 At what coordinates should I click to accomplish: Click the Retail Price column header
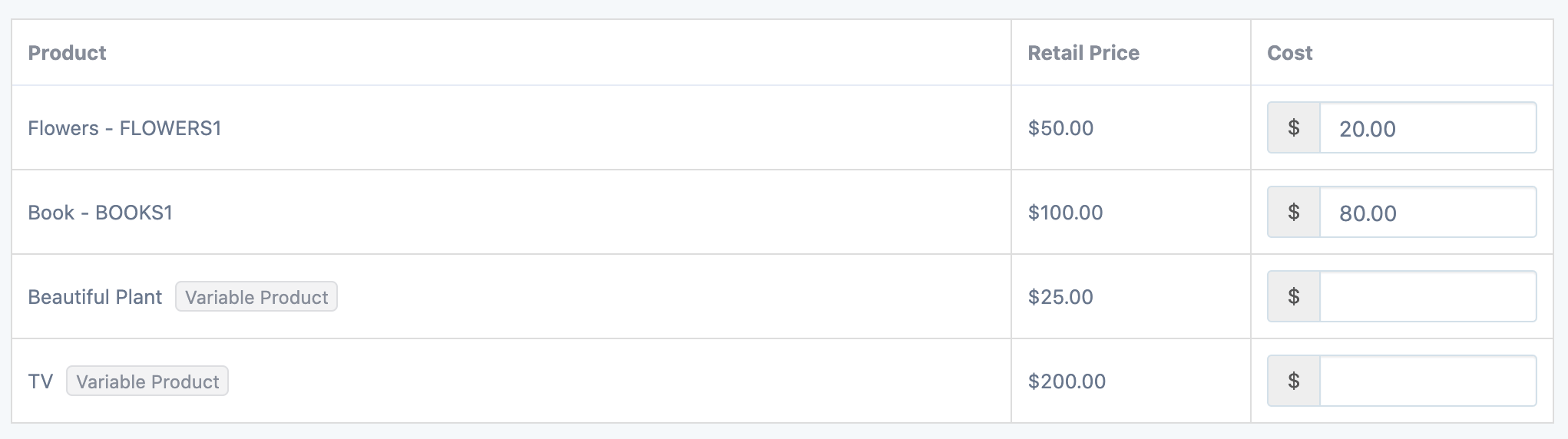point(1083,53)
